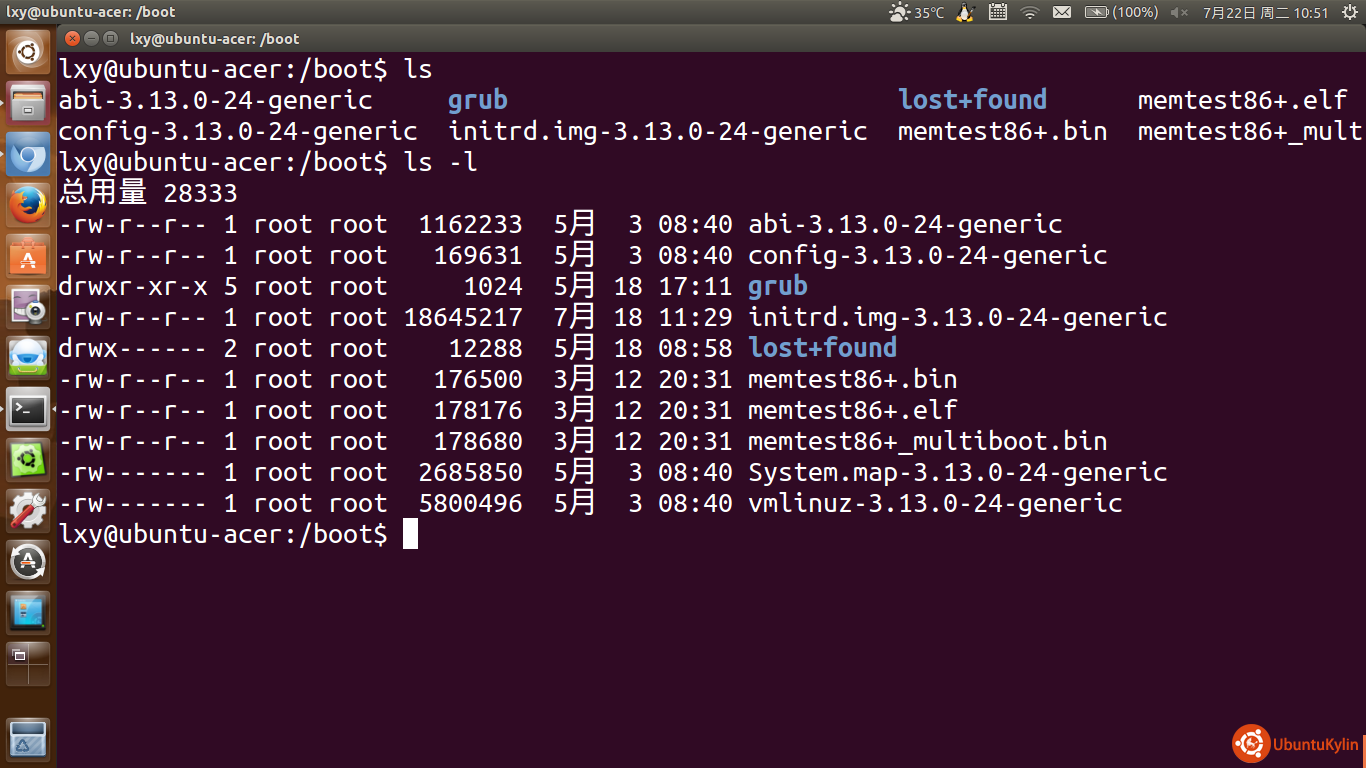Image resolution: width=1366 pixels, height=768 pixels.
Task: Launch Firefox from the launcher
Action: pos(28,206)
